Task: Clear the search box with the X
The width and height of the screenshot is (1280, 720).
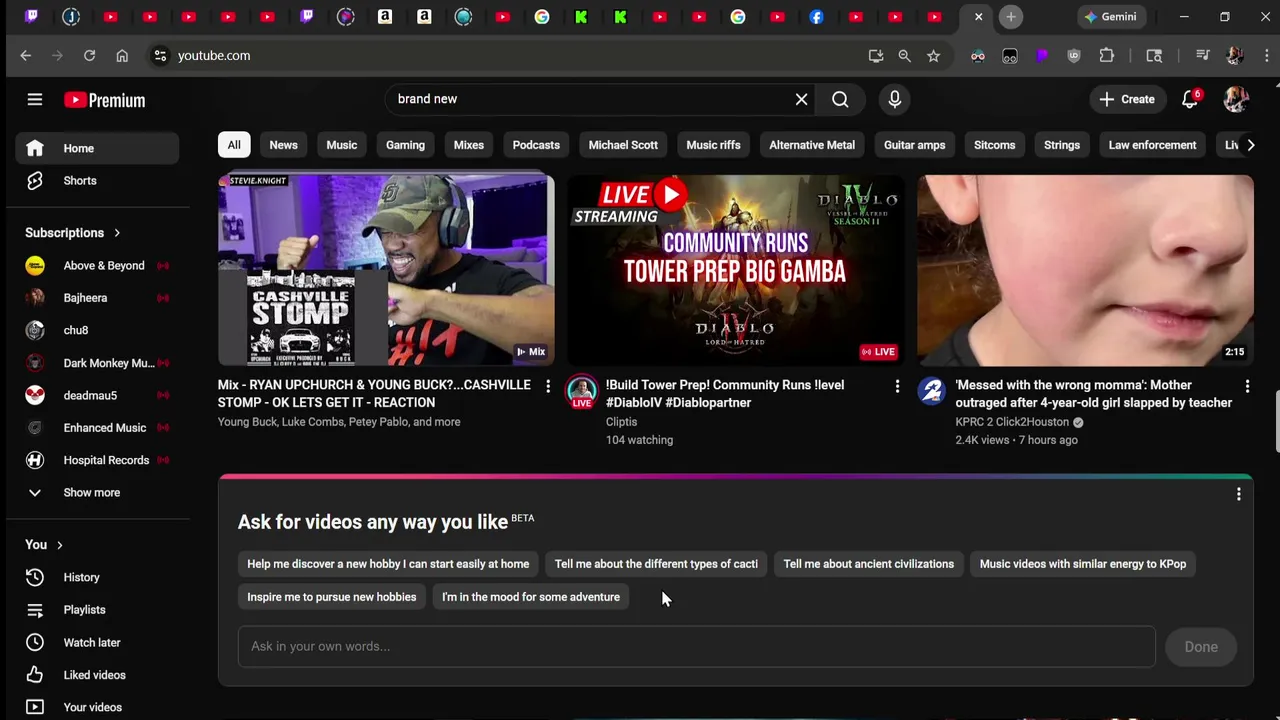Action: (801, 99)
